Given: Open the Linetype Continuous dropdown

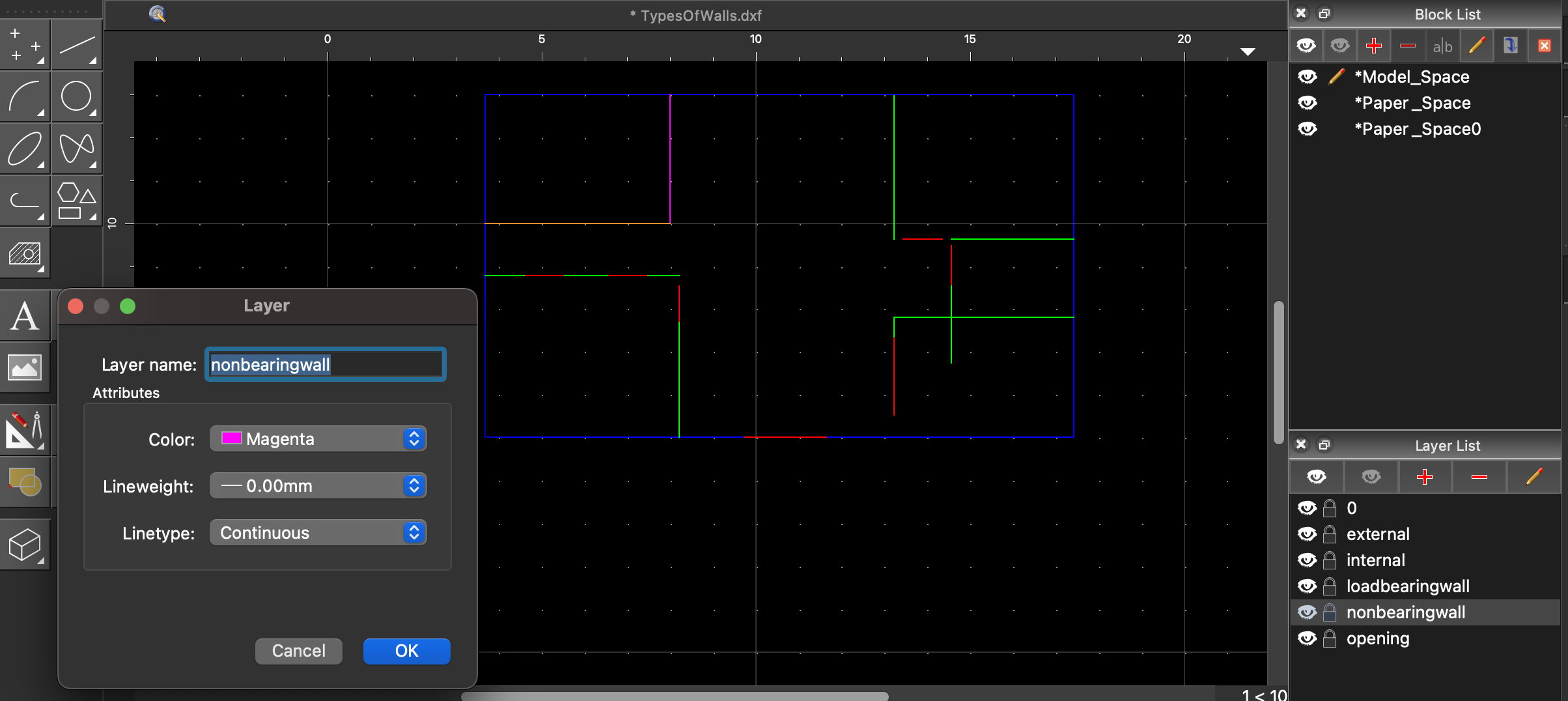Looking at the screenshot, I should [318, 533].
